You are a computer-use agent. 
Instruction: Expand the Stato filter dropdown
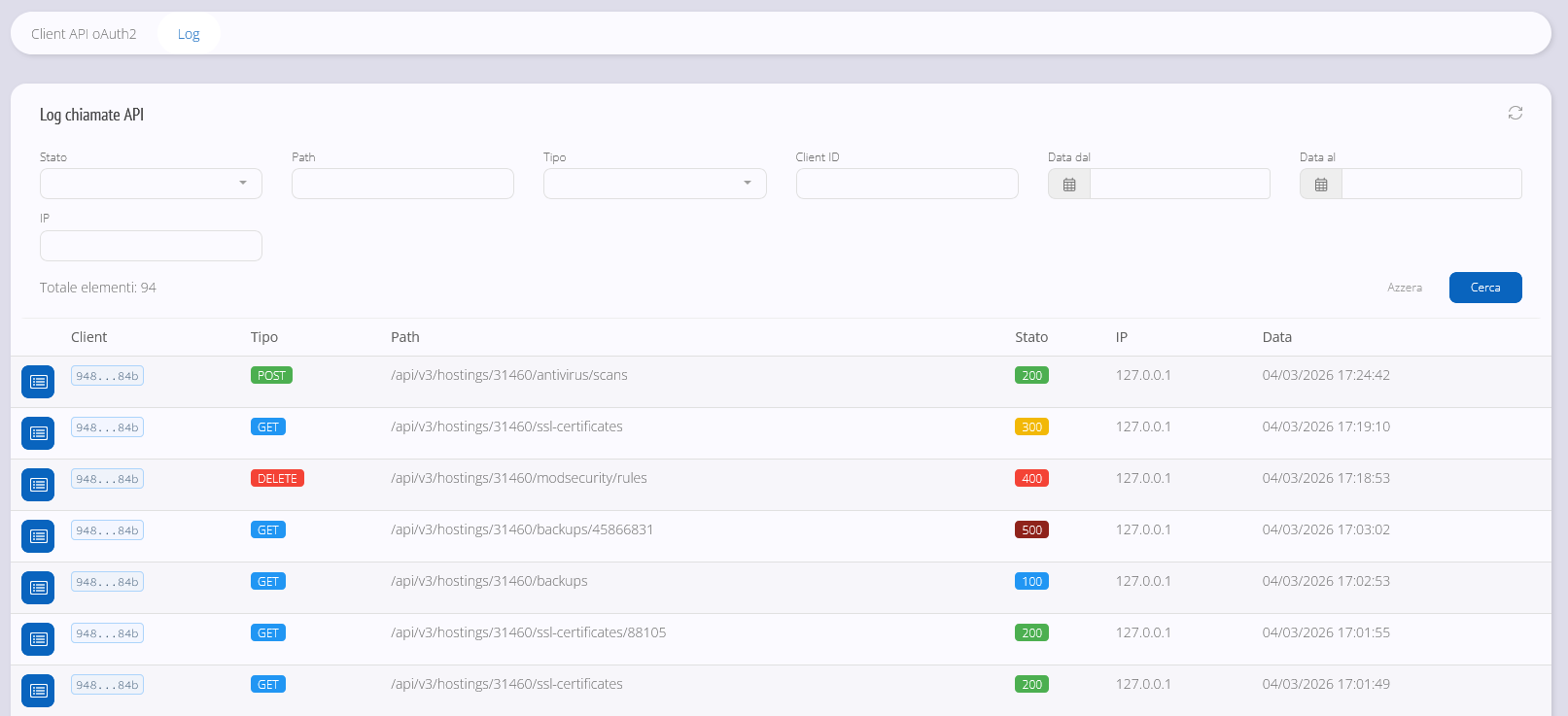[x=151, y=184]
